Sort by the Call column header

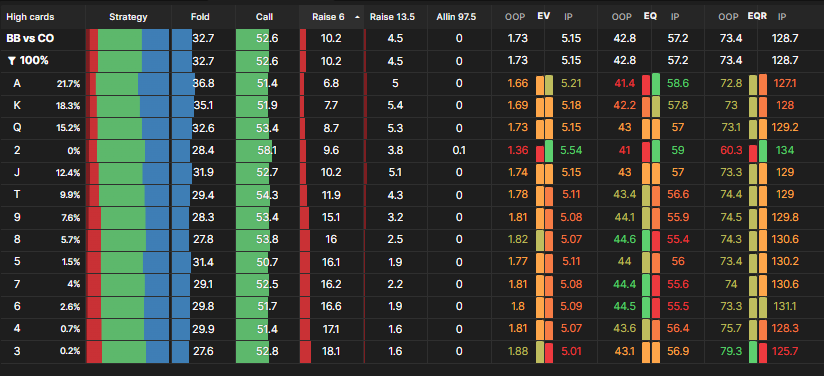click(264, 17)
